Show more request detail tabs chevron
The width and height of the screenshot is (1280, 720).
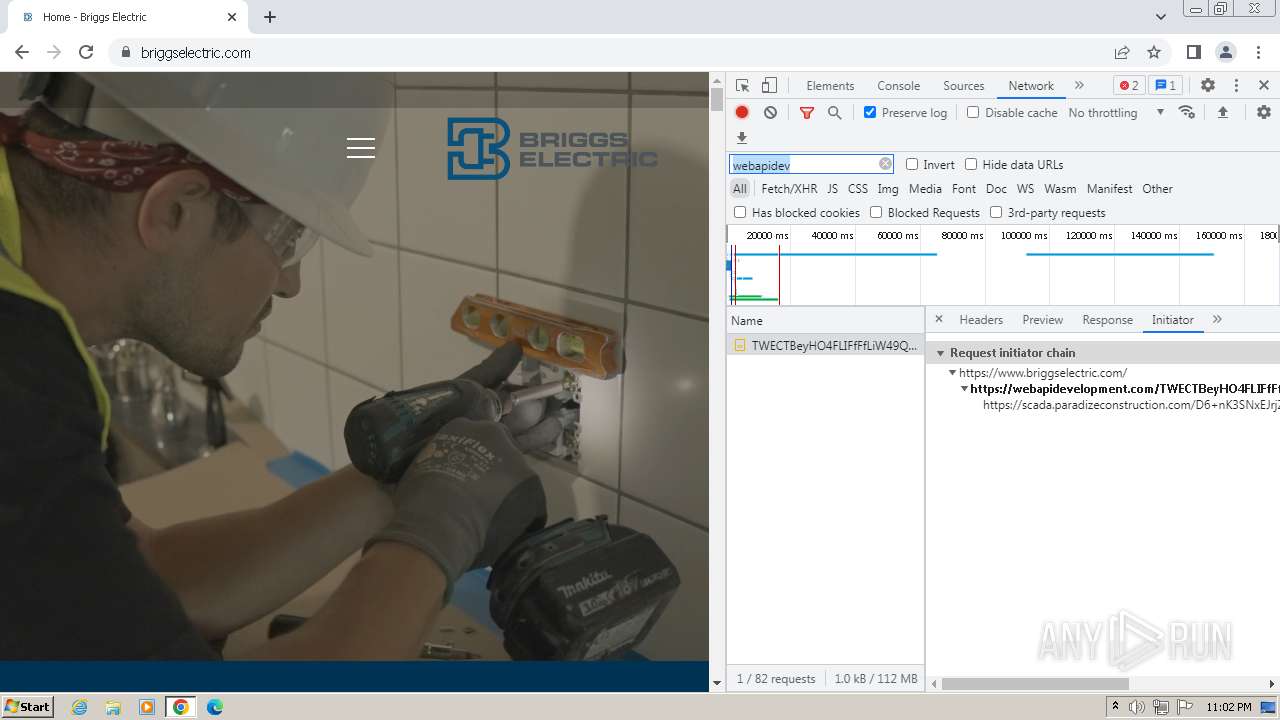click(1217, 319)
